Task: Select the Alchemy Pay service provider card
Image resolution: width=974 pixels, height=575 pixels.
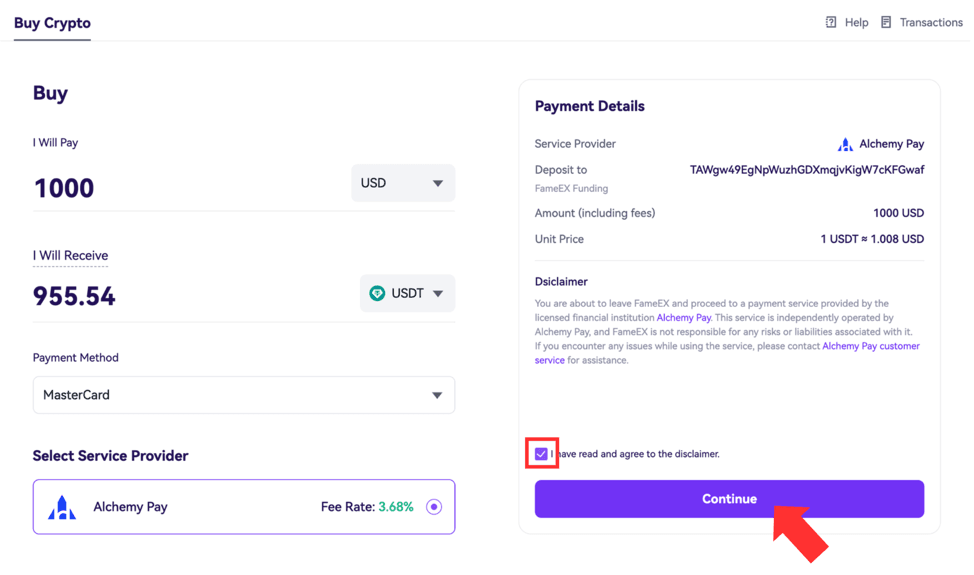Action: click(x=244, y=507)
